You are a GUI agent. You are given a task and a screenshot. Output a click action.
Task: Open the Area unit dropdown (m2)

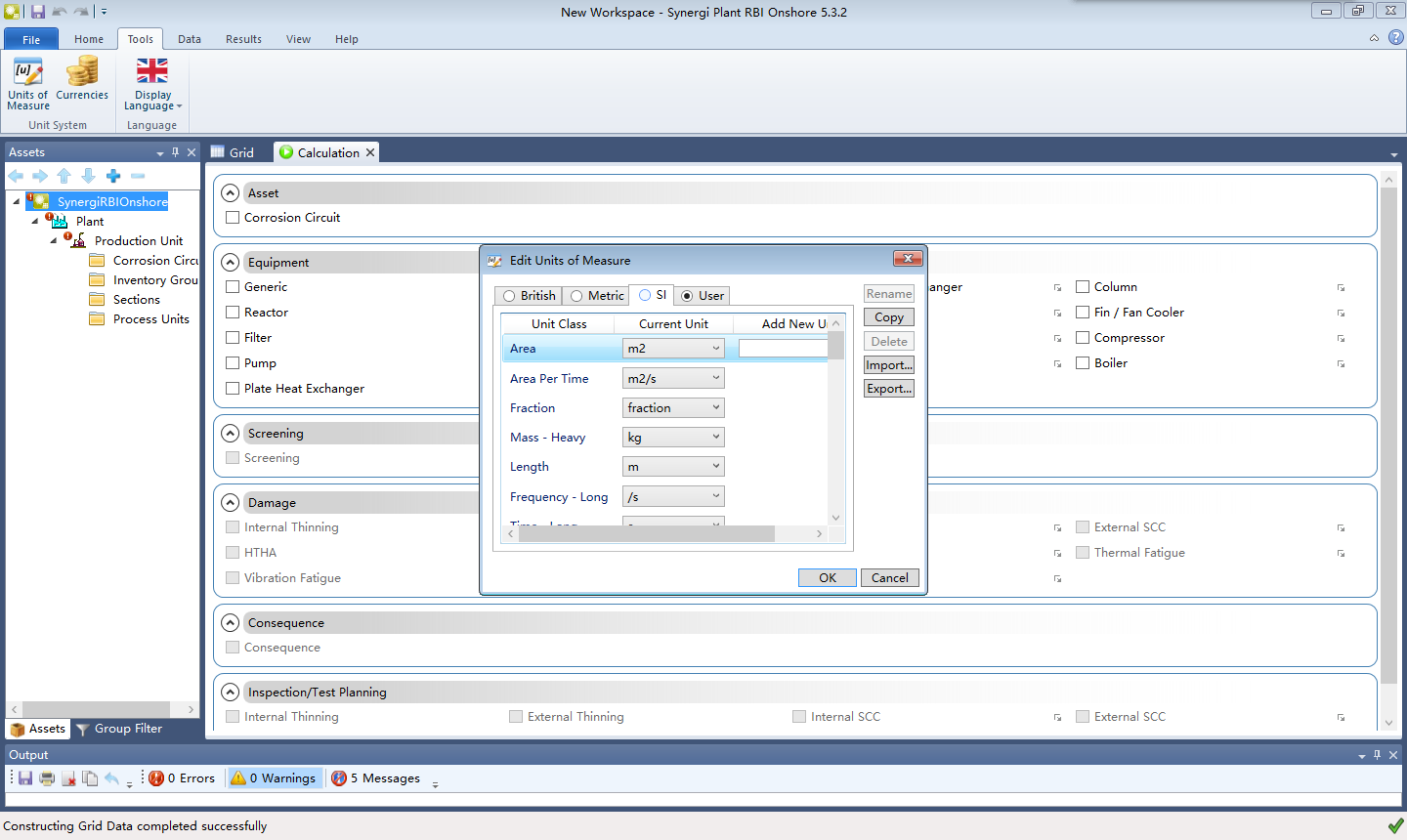coord(673,349)
